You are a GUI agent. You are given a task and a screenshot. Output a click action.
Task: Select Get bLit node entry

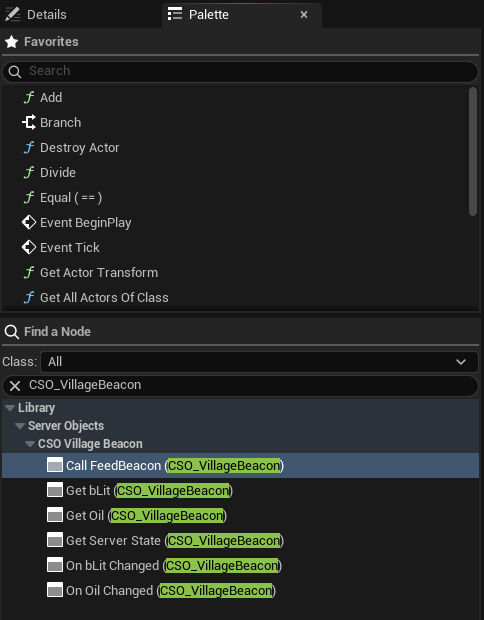(x=240, y=490)
